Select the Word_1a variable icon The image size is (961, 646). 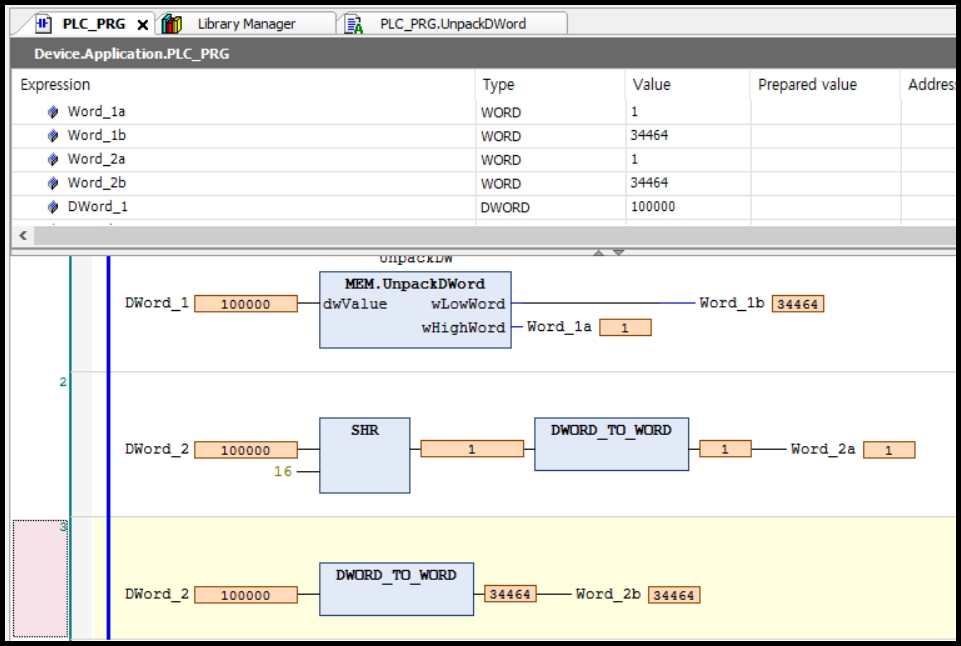click(53, 112)
